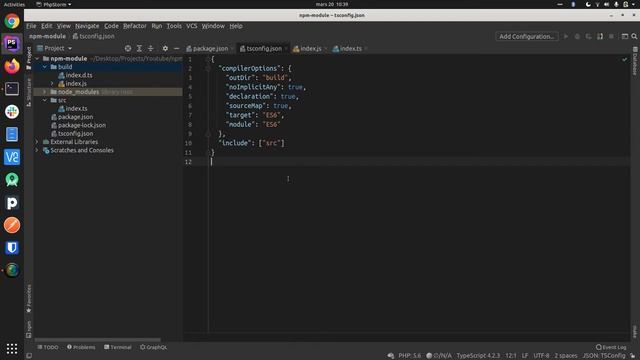Click the Run with Coverage icon
The image size is (640, 360).
pyautogui.click(x=589, y=36)
